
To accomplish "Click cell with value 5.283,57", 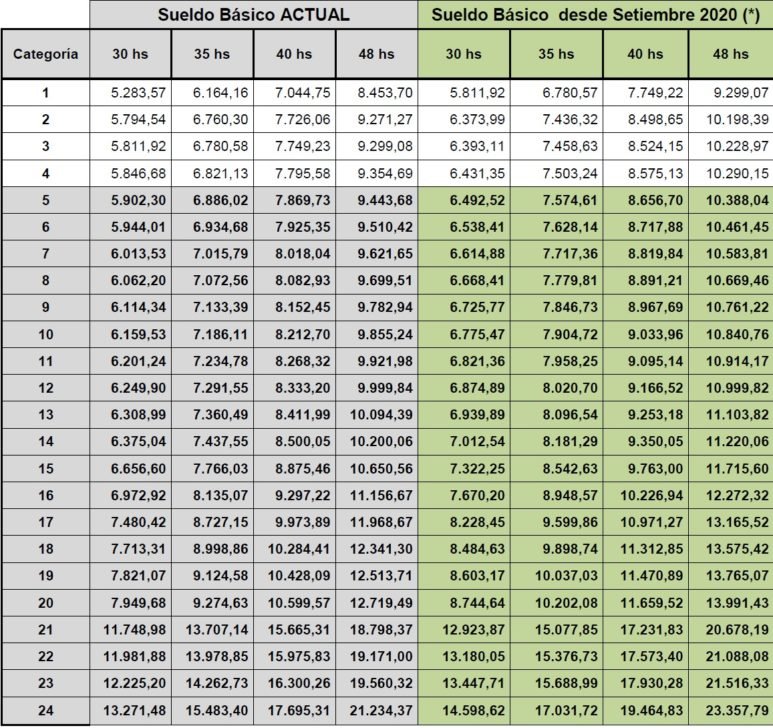I will tap(131, 93).
